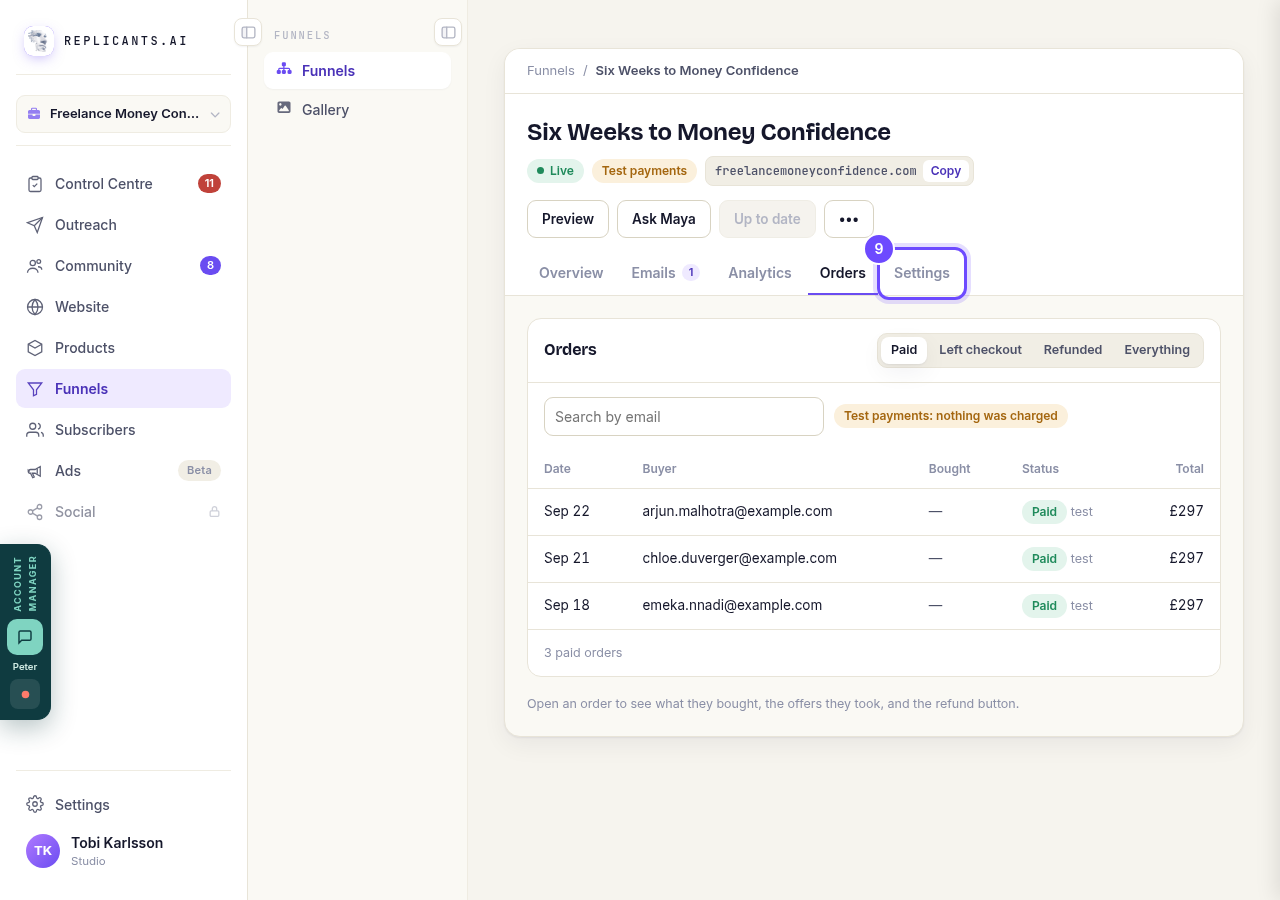The image size is (1280, 900).
Task: Open Website globe icon
Action: 35,307
